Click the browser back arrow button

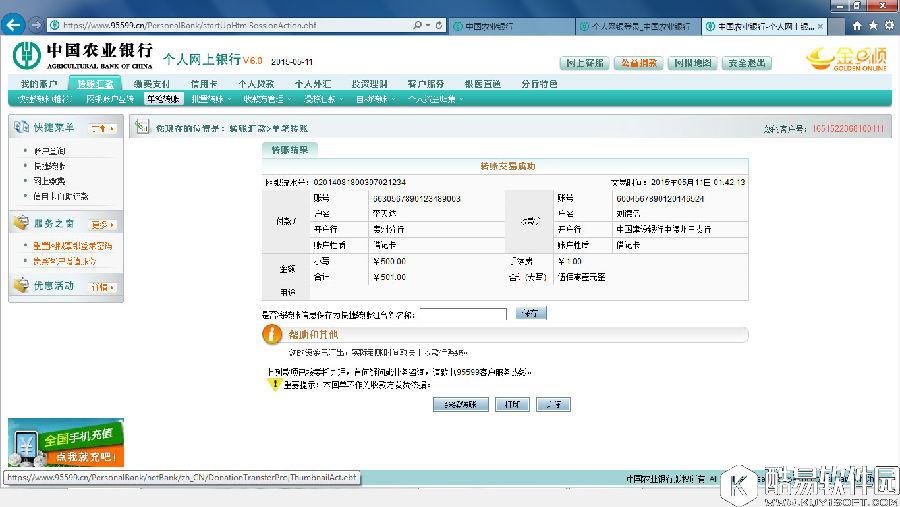[13, 25]
